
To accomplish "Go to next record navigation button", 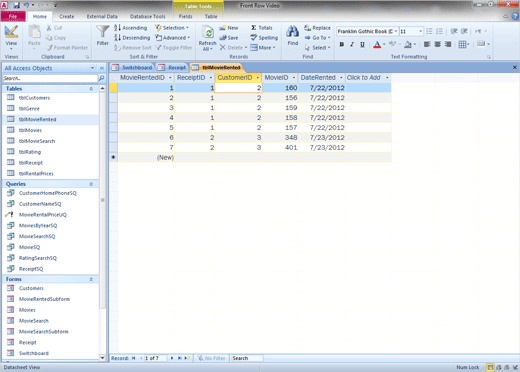I will click(x=172, y=358).
